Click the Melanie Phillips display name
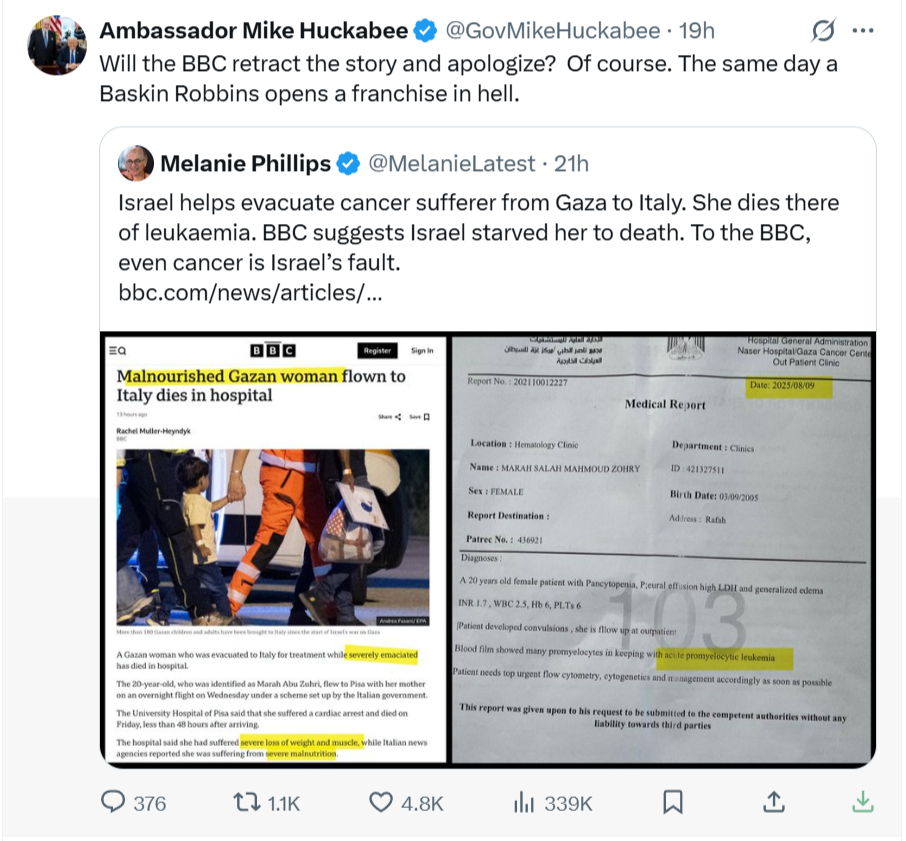 [246, 164]
